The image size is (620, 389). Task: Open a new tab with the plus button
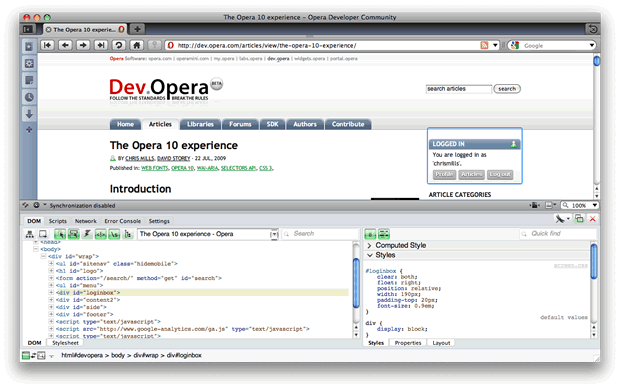137,29
